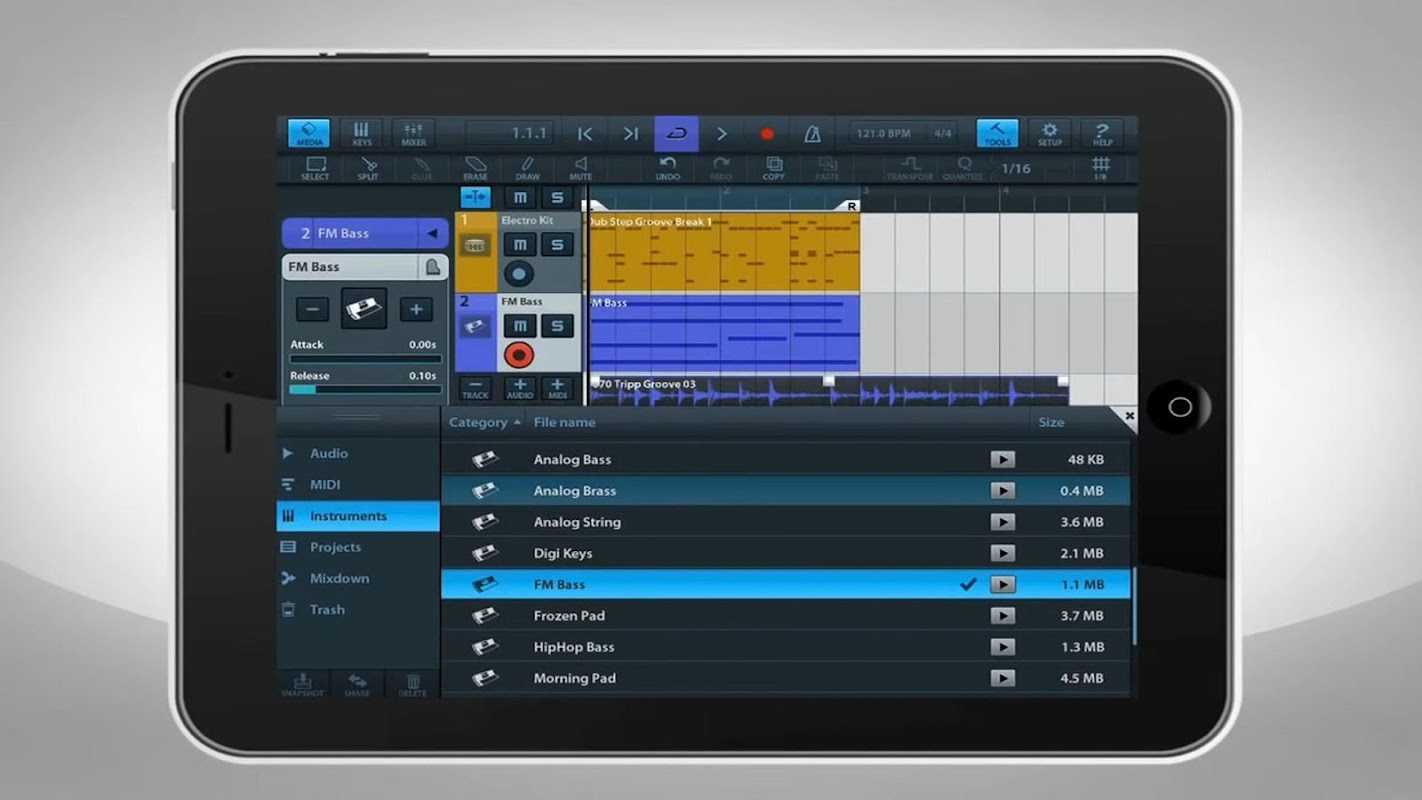This screenshot has width=1422, height=800.
Task: Collapse the FM Bass inspector arrow
Action: coord(432,234)
